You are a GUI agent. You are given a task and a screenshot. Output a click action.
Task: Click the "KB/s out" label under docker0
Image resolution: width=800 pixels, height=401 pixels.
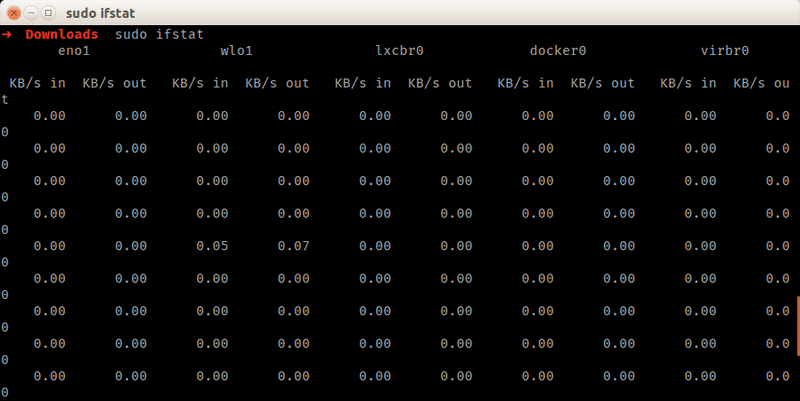pyautogui.click(x=603, y=83)
